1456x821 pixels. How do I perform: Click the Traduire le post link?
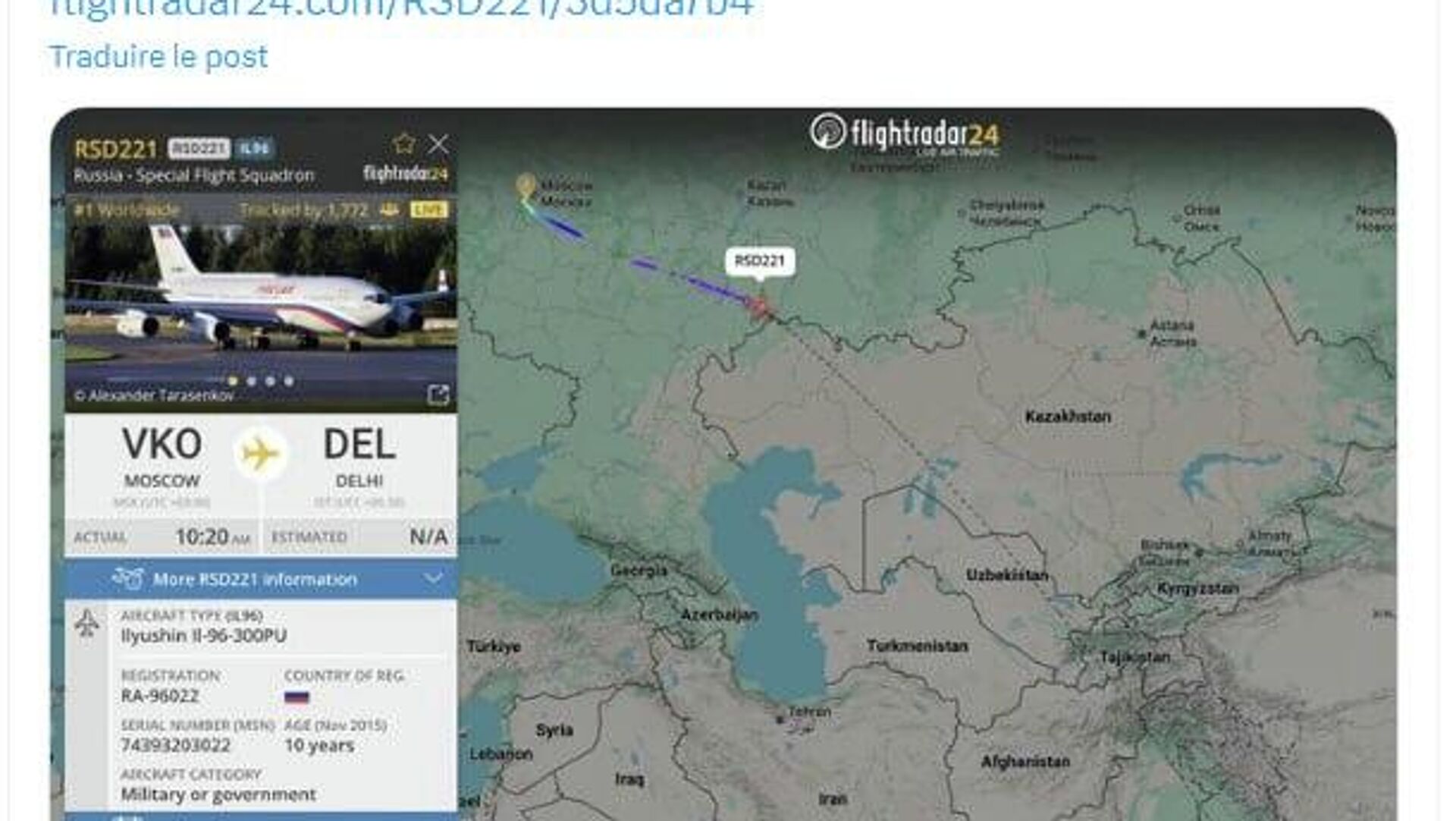click(158, 57)
